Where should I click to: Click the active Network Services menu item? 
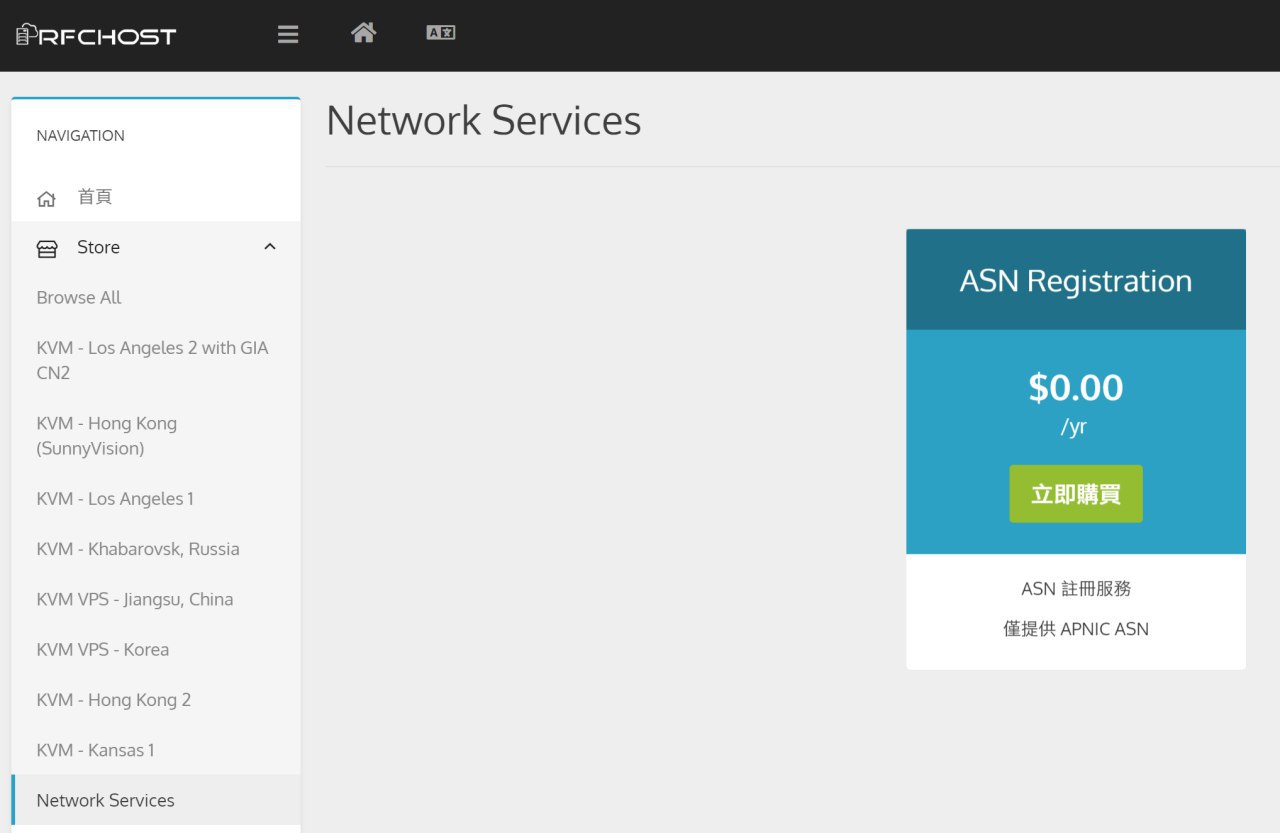105,800
